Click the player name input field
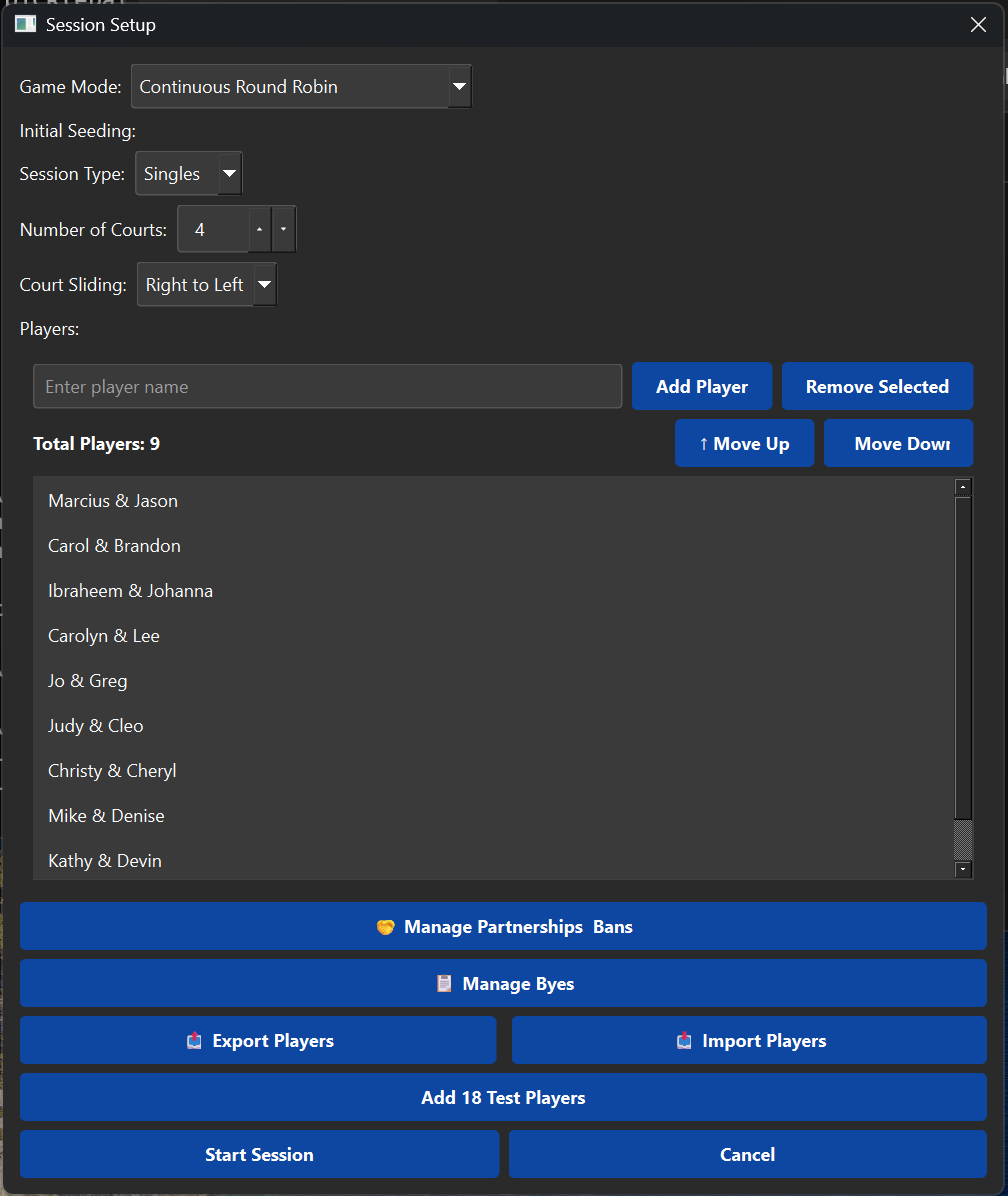Viewport: 1008px width, 1196px height. pyautogui.click(x=327, y=386)
